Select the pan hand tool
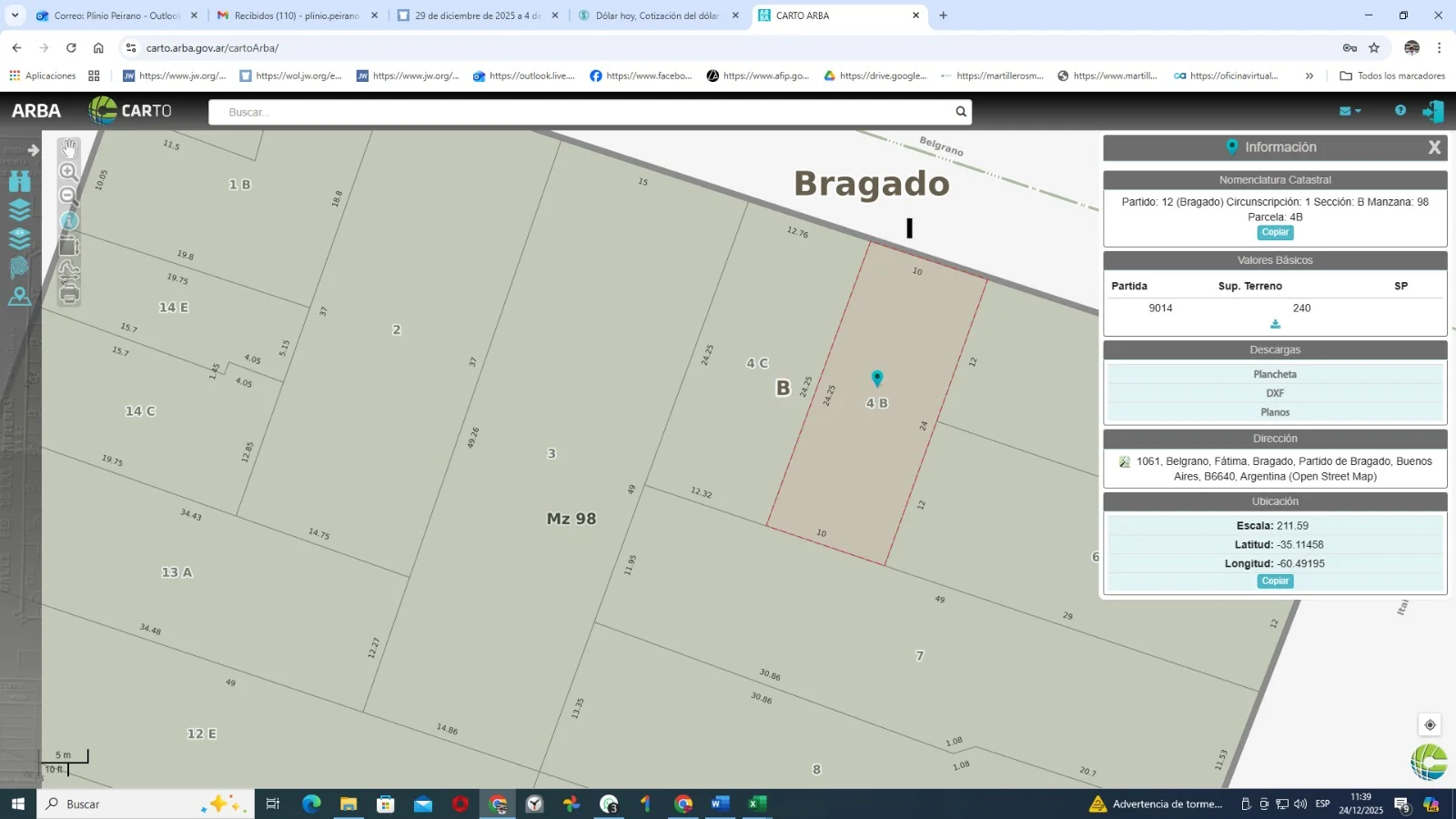1456x819 pixels. (x=69, y=148)
